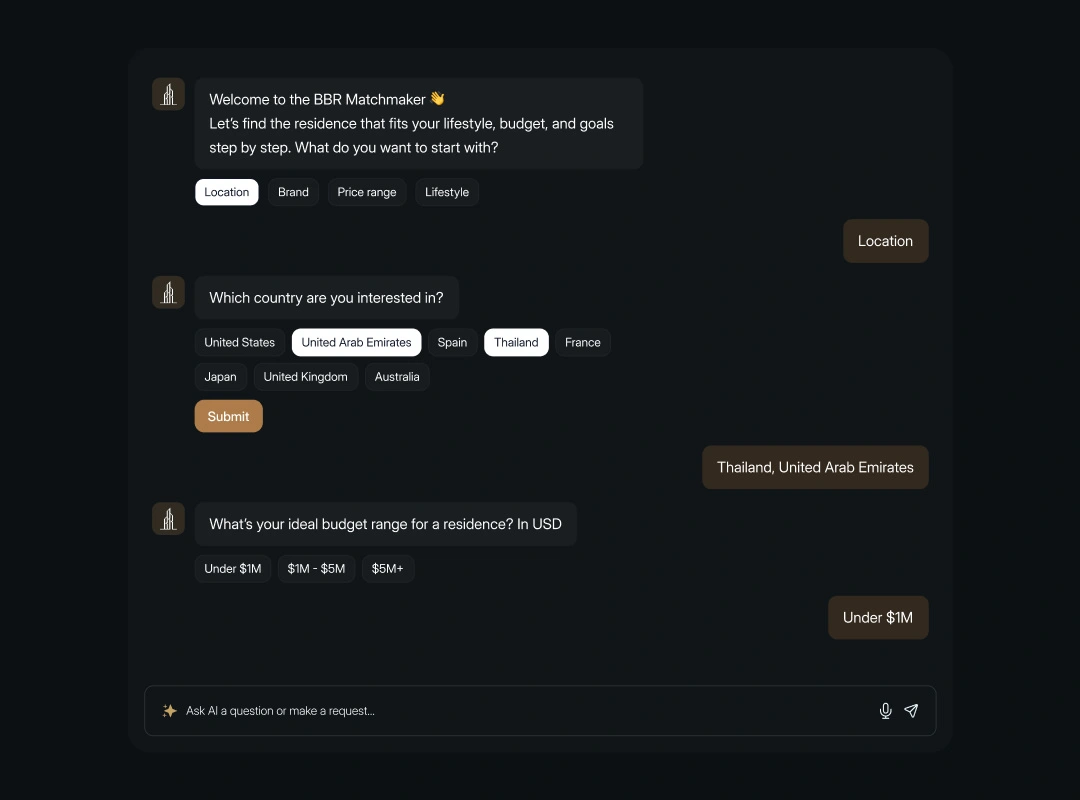Choose the $1M - $5M budget
The image size is (1080, 800).
316,569
